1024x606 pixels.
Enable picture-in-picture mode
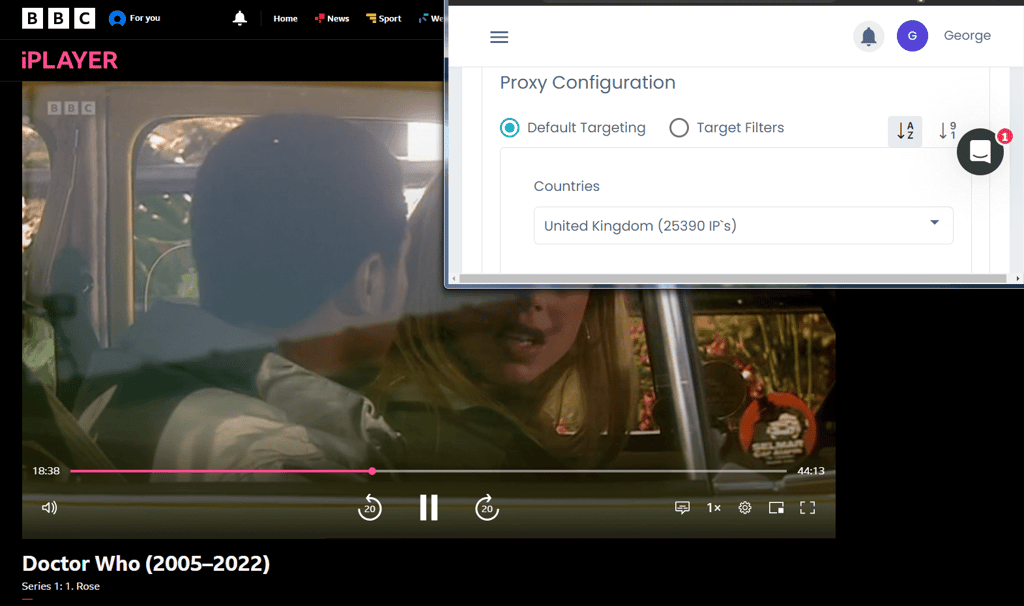pos(776,507)
